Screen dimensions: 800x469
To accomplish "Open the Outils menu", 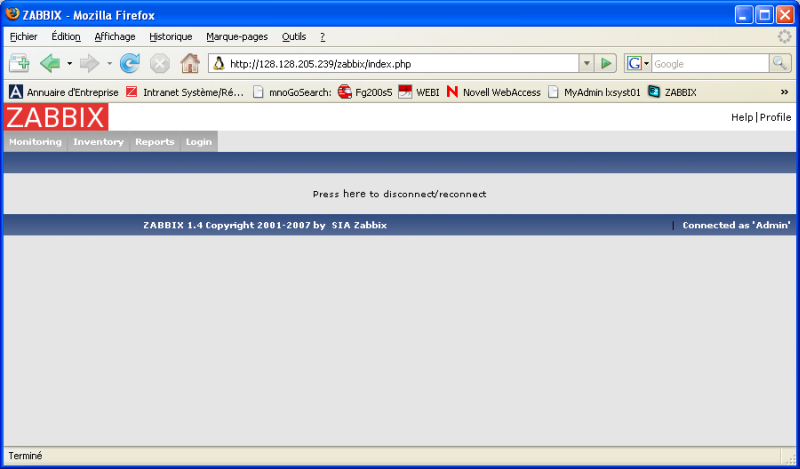I will [x=294, y=37].
